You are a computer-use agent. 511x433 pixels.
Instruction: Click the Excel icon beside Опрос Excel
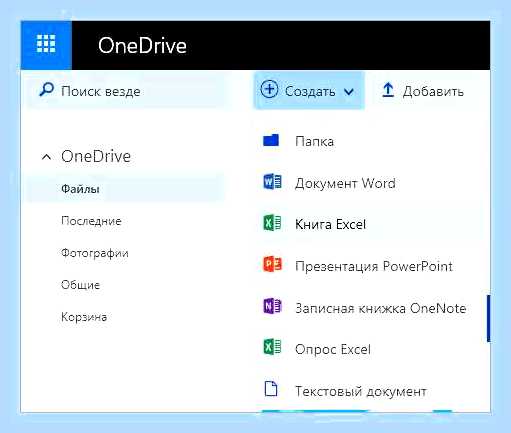pos(272,347)
